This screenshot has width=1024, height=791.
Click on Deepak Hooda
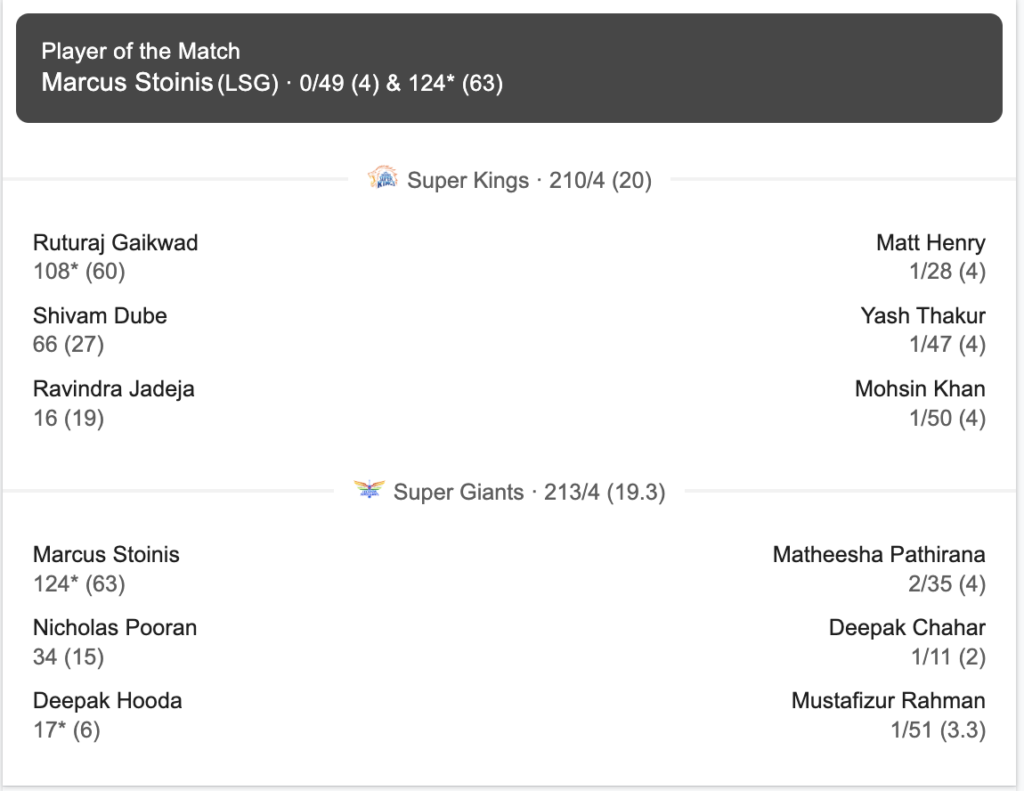click(x=108, y=701)
